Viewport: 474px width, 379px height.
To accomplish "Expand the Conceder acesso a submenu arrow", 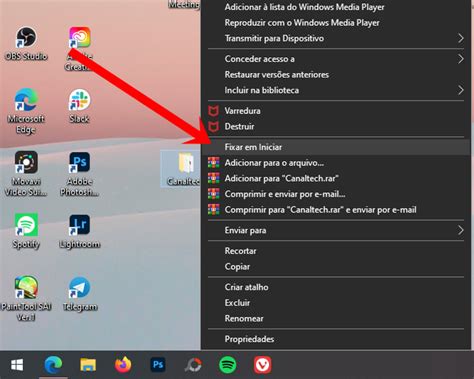I will click(x=461, y=59).
